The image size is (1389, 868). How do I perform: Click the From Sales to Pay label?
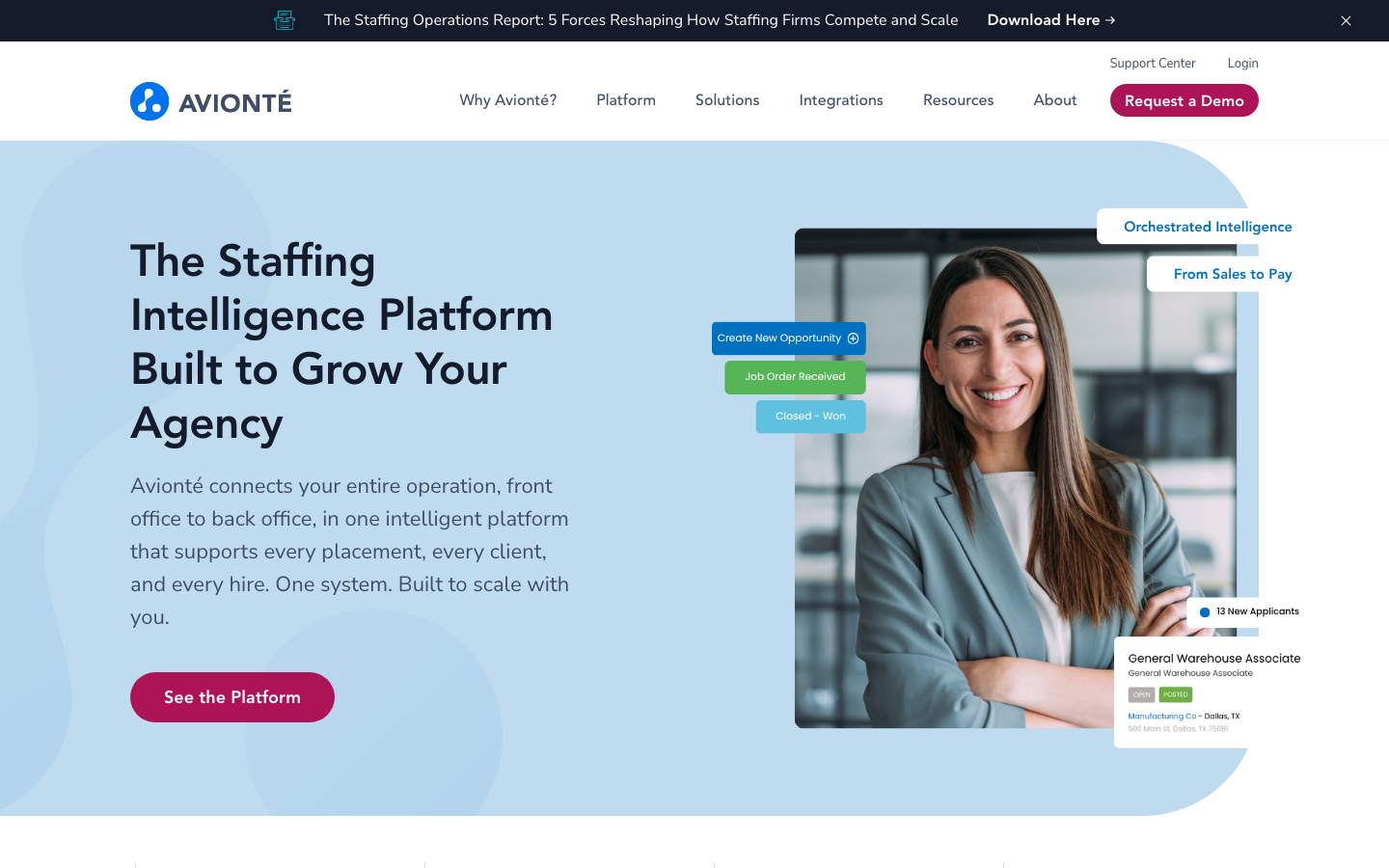[x=1233, y=274]
